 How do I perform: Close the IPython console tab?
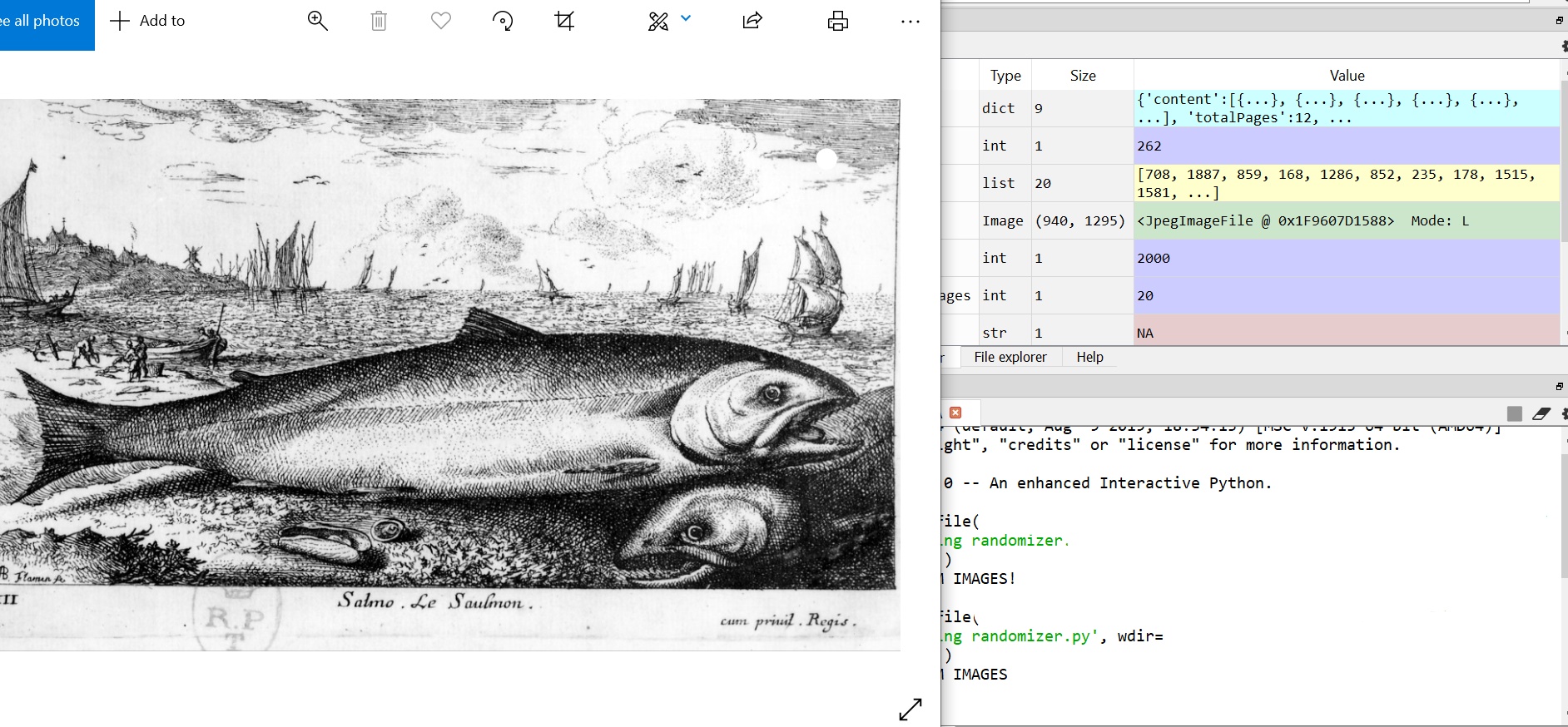(x=955, y=413)
